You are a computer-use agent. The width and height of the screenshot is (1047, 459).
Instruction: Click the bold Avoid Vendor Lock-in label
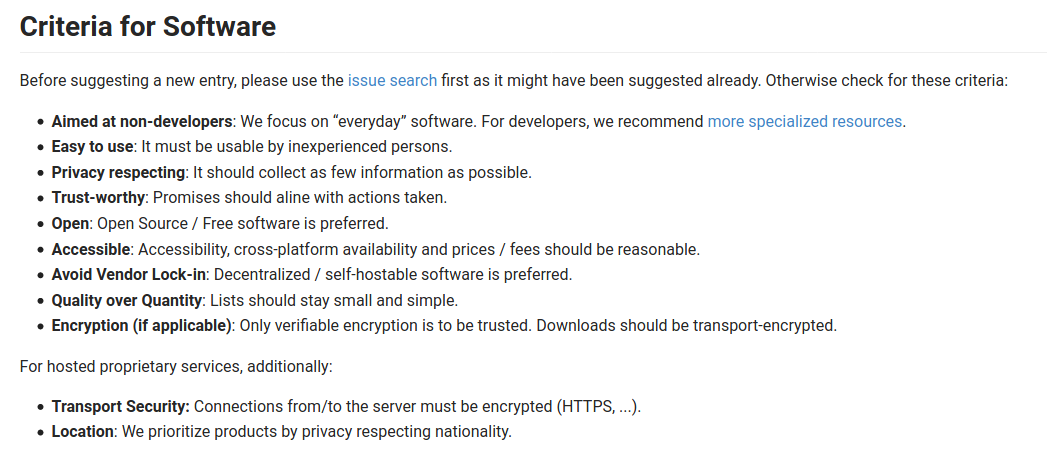pos(128,274)
